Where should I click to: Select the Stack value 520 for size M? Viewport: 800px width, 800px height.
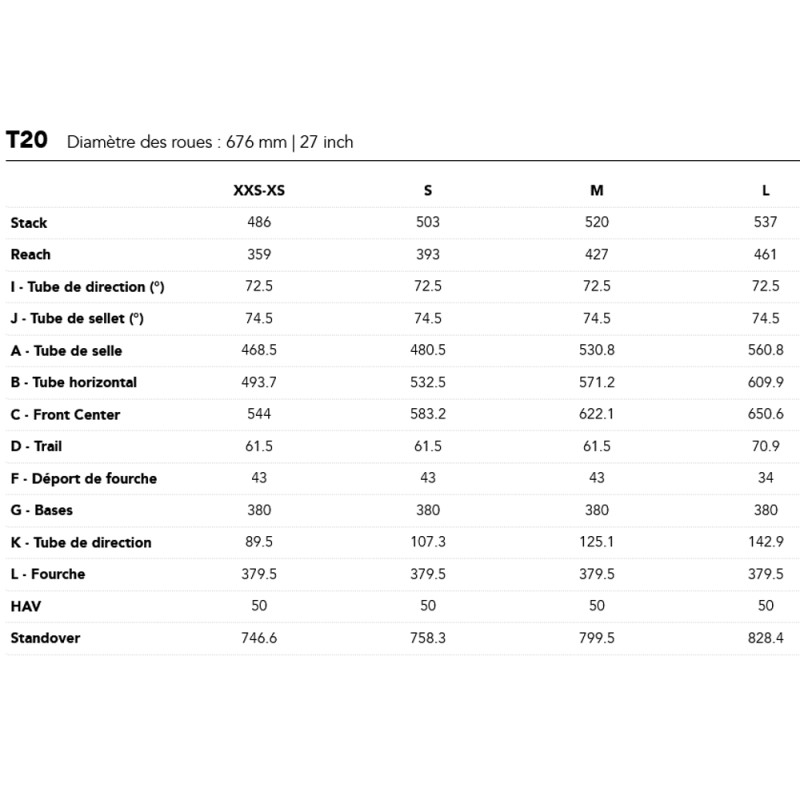pos(597,222)
